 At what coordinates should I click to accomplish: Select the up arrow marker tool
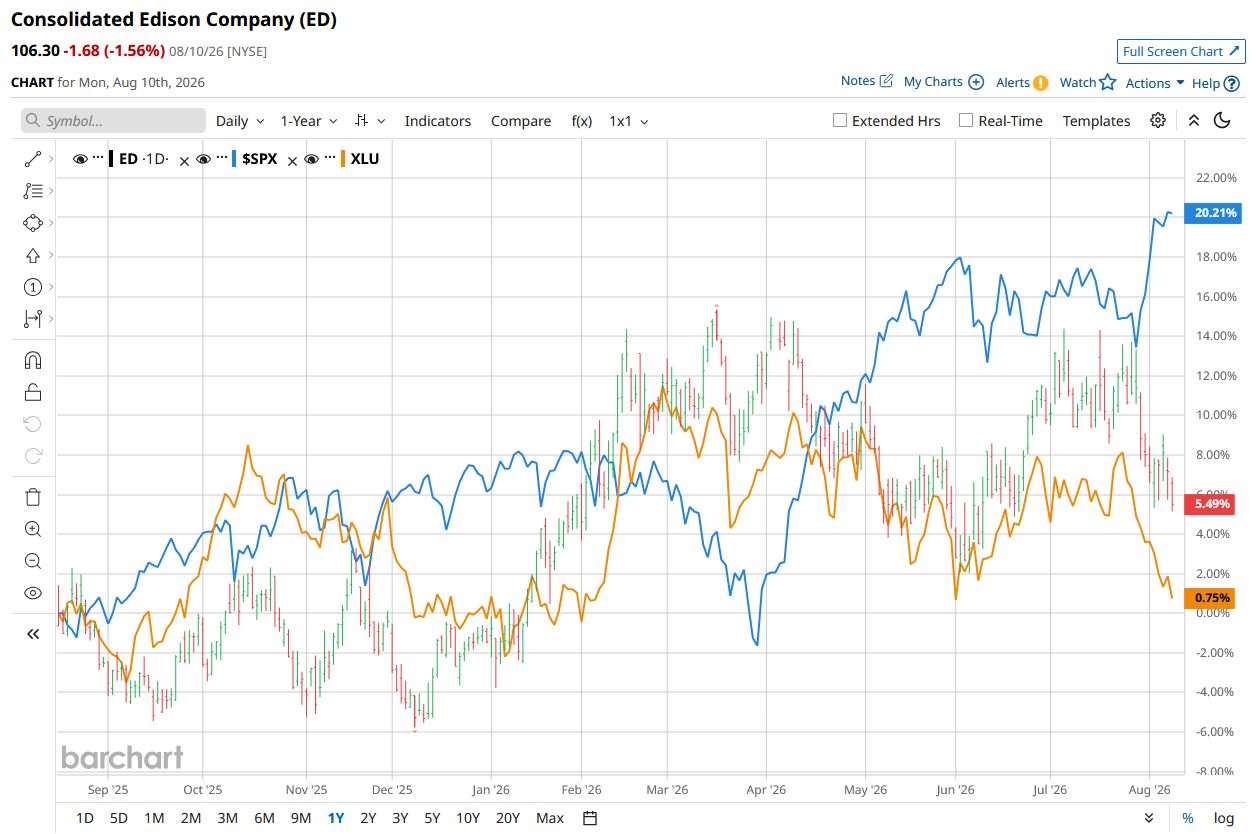[32, 255]
